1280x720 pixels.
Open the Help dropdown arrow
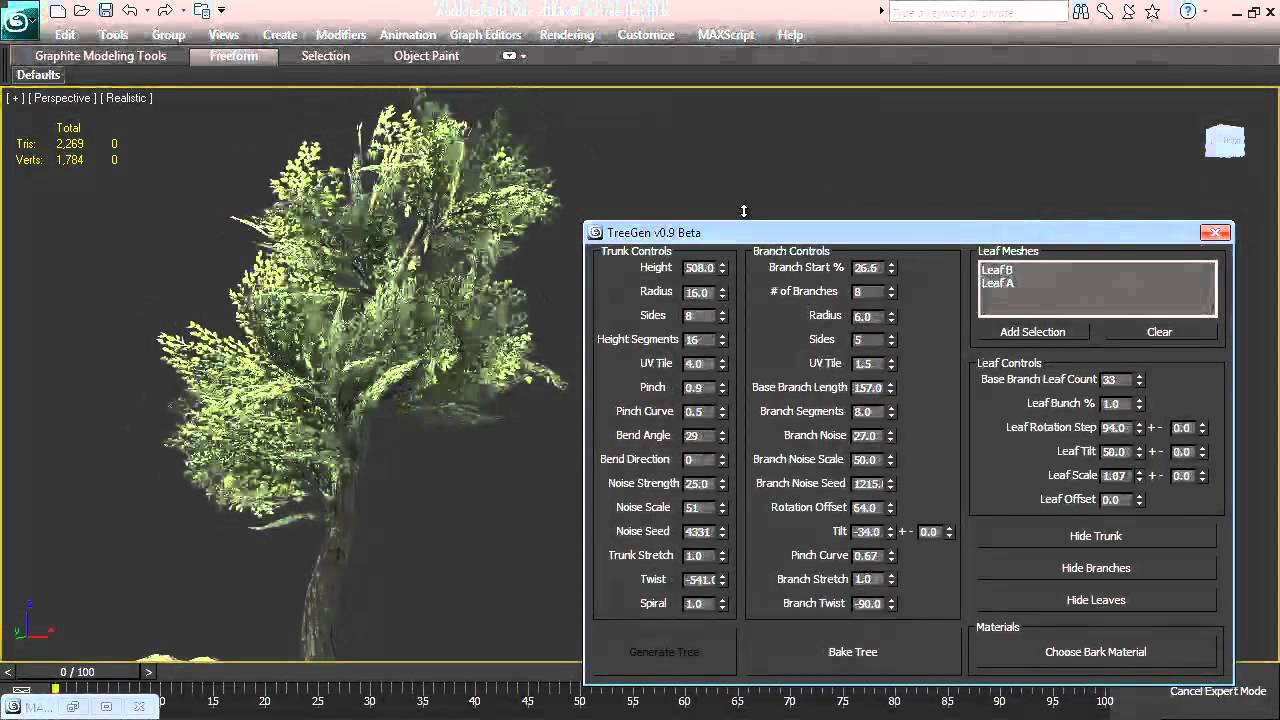[1206, 11]
